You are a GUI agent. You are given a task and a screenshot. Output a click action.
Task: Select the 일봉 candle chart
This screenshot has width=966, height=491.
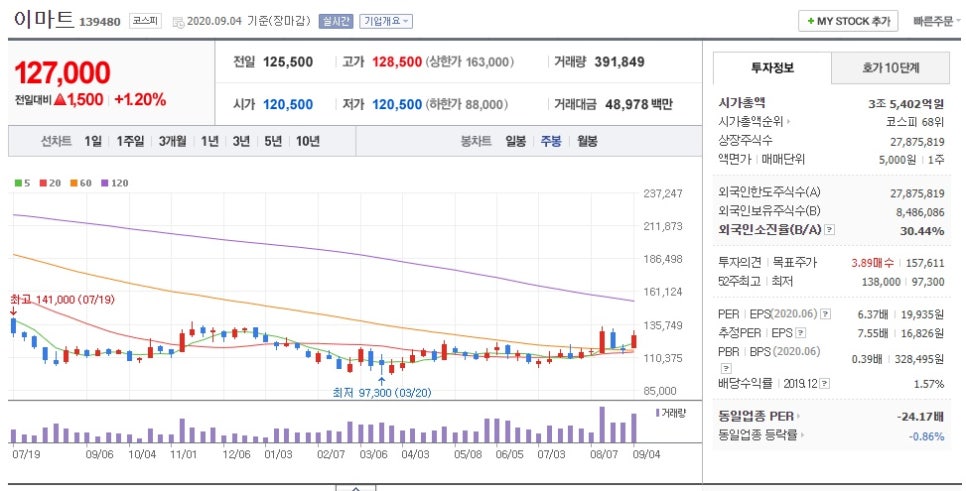coord(516,141)
